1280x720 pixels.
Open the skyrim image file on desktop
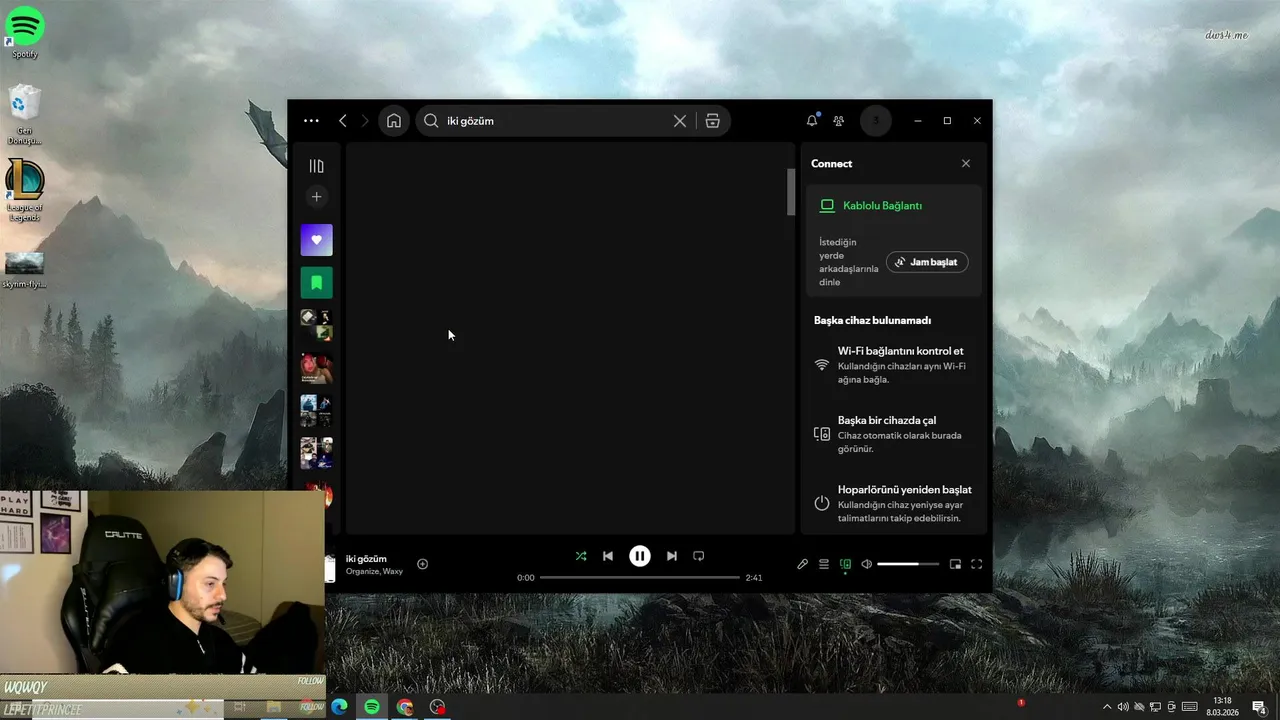(x=25, y=269)
